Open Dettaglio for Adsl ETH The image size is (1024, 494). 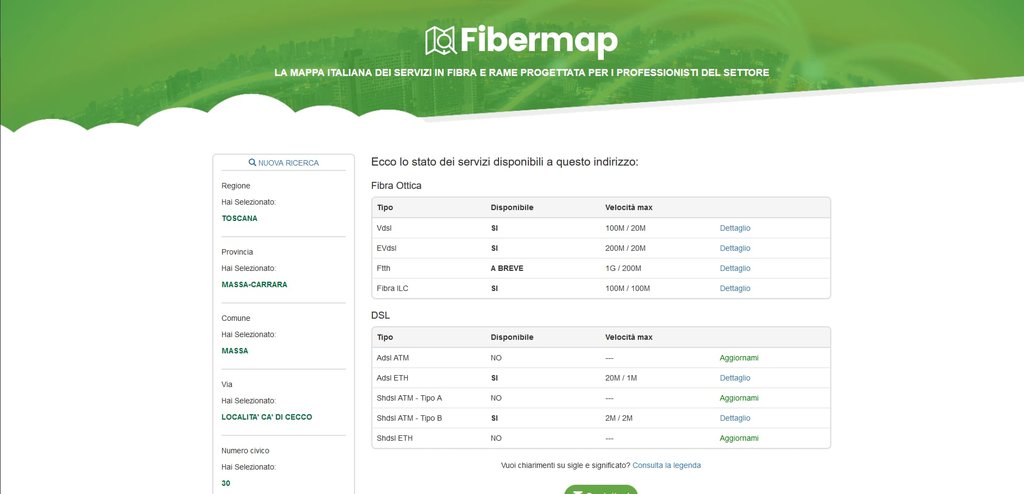tap(735, 378)
